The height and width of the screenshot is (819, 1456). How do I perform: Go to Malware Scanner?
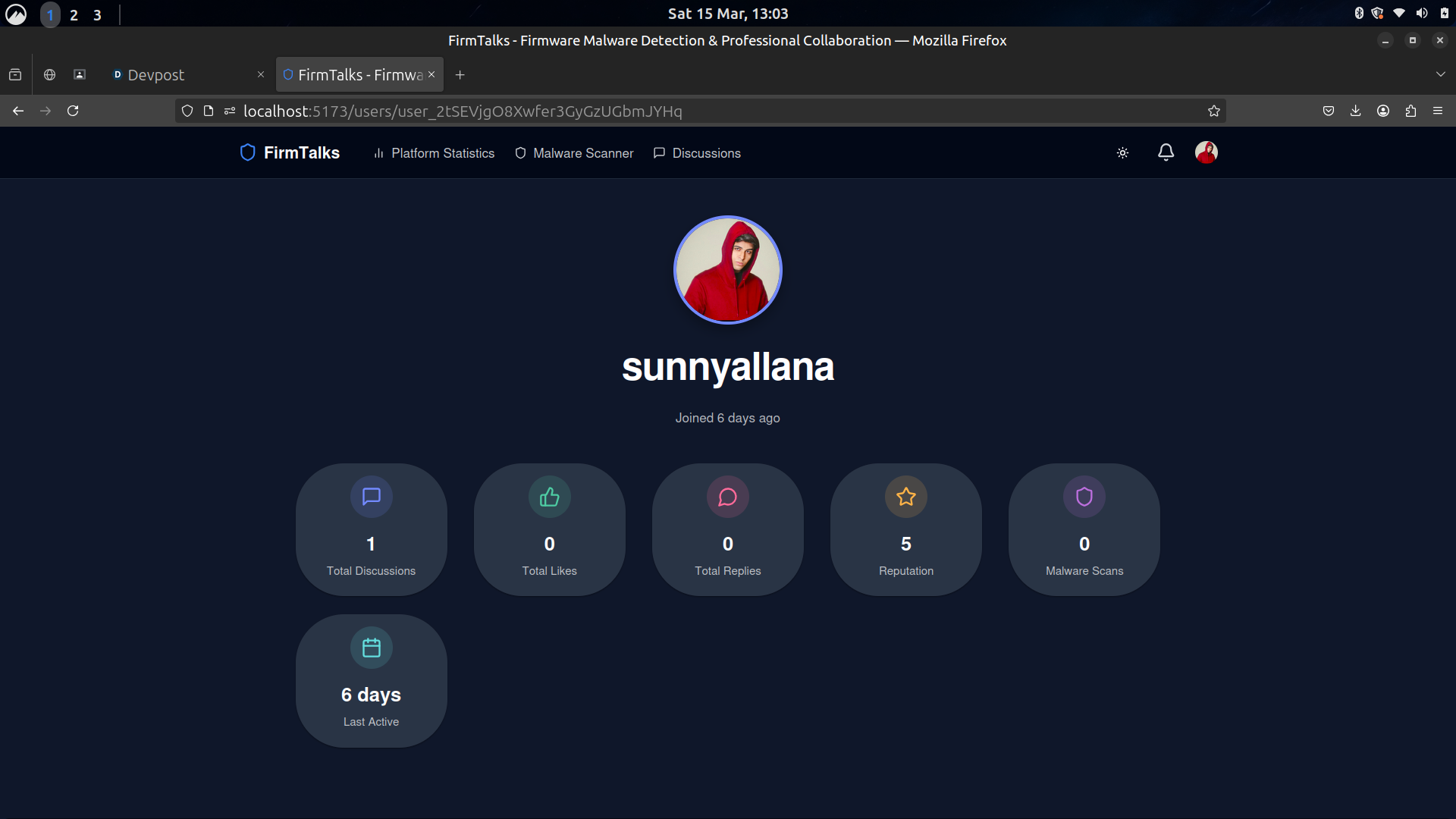coord(574,153)
